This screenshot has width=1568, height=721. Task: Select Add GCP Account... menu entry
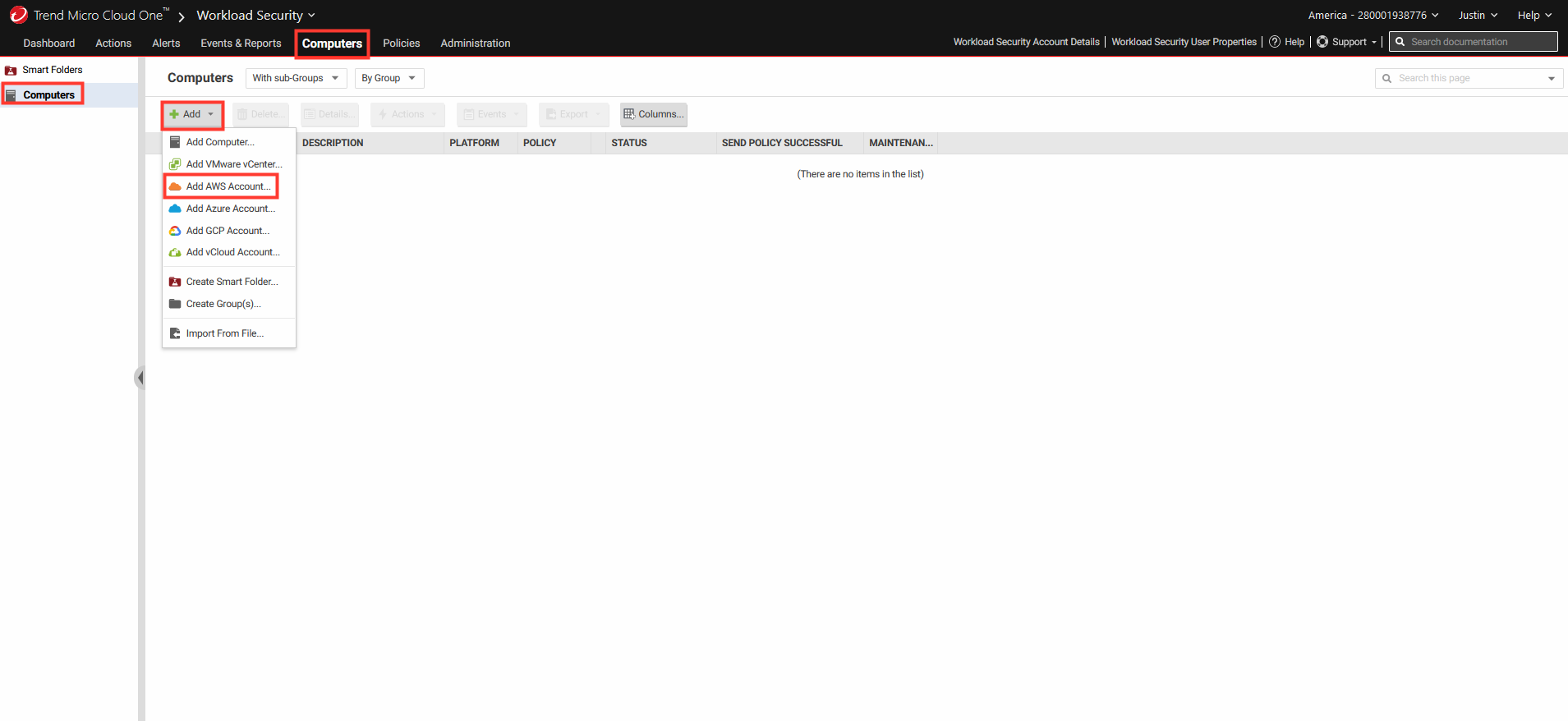pyautogui.click(x=229, y=231)
